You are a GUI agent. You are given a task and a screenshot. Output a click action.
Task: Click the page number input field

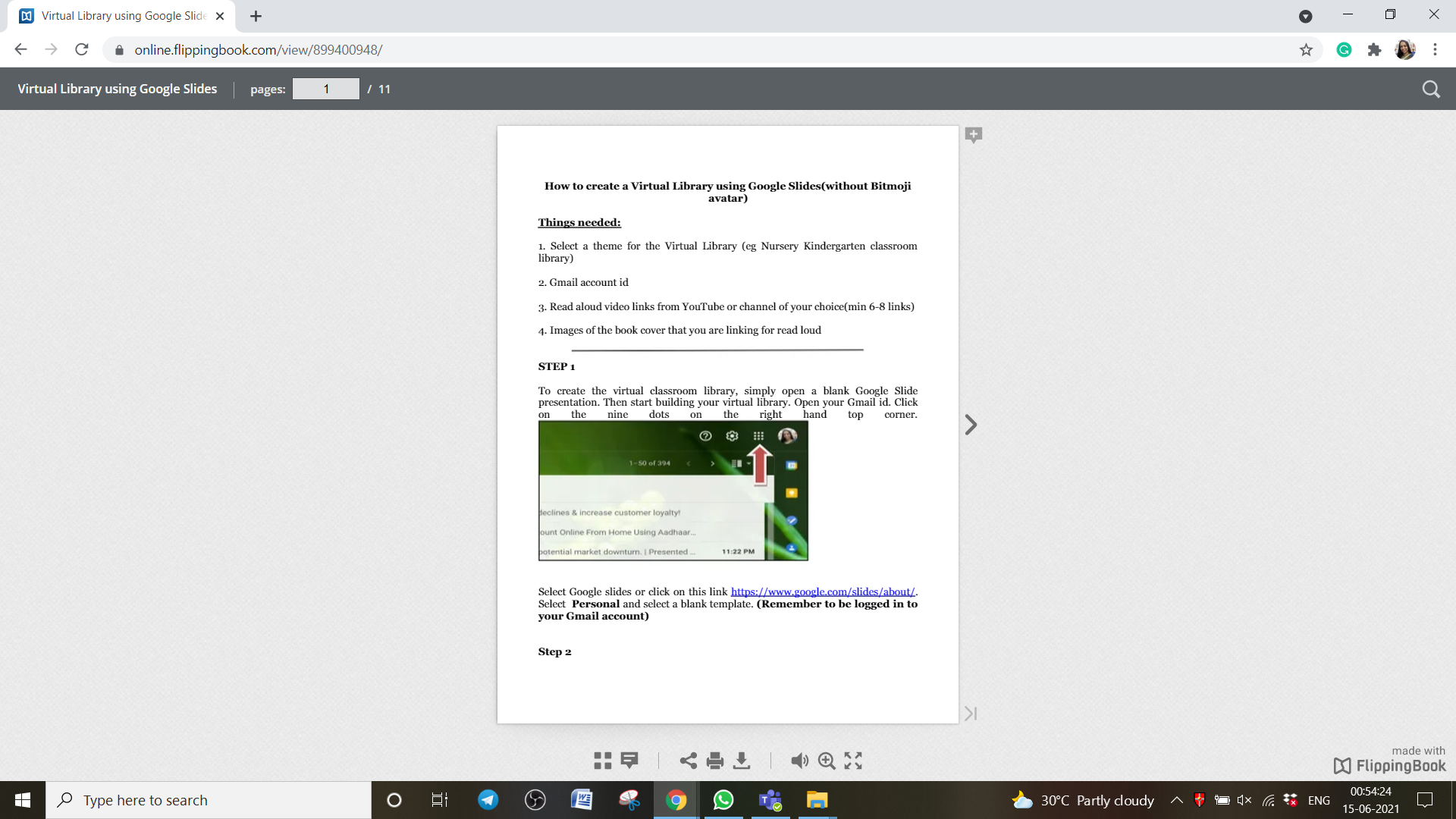[x=326, y=89]
